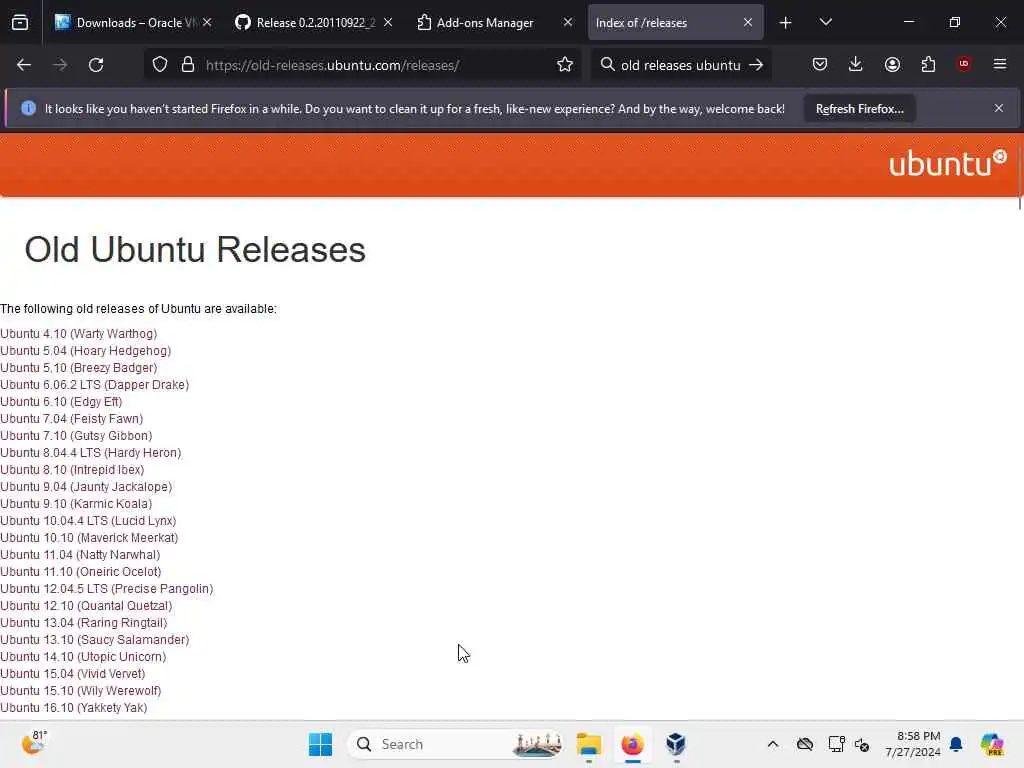Open VirtualBox from the taskbar

[676, 744]
